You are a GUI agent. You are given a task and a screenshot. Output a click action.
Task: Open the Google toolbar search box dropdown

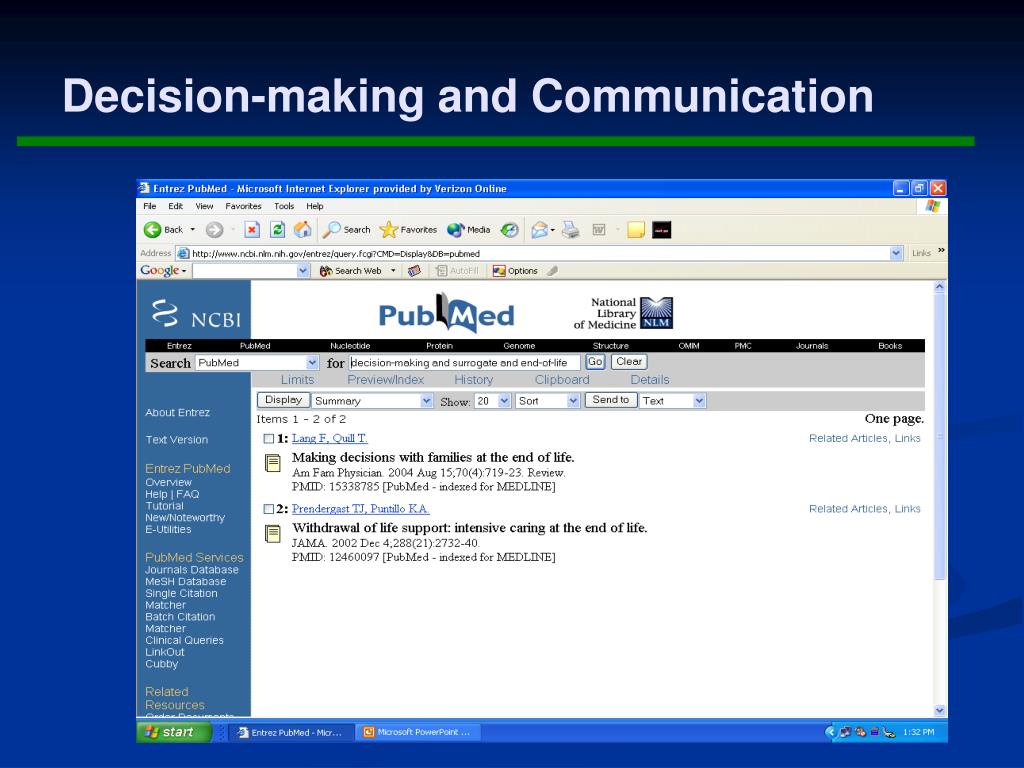click(303, 270)
